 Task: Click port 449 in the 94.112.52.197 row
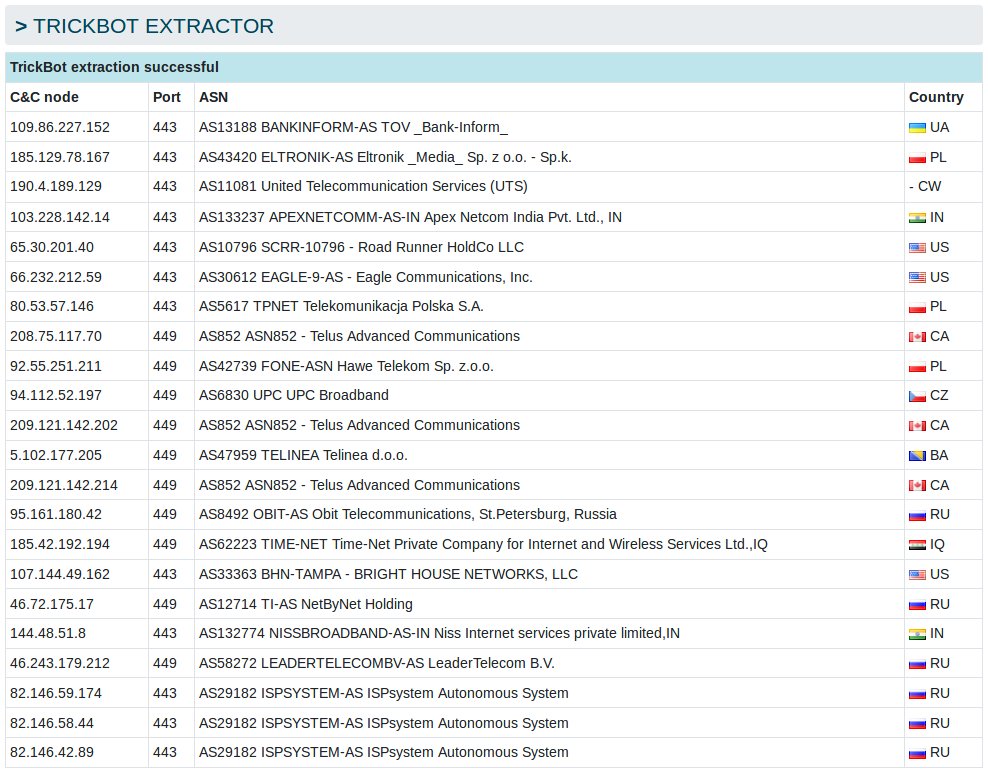tap(164, 395)
